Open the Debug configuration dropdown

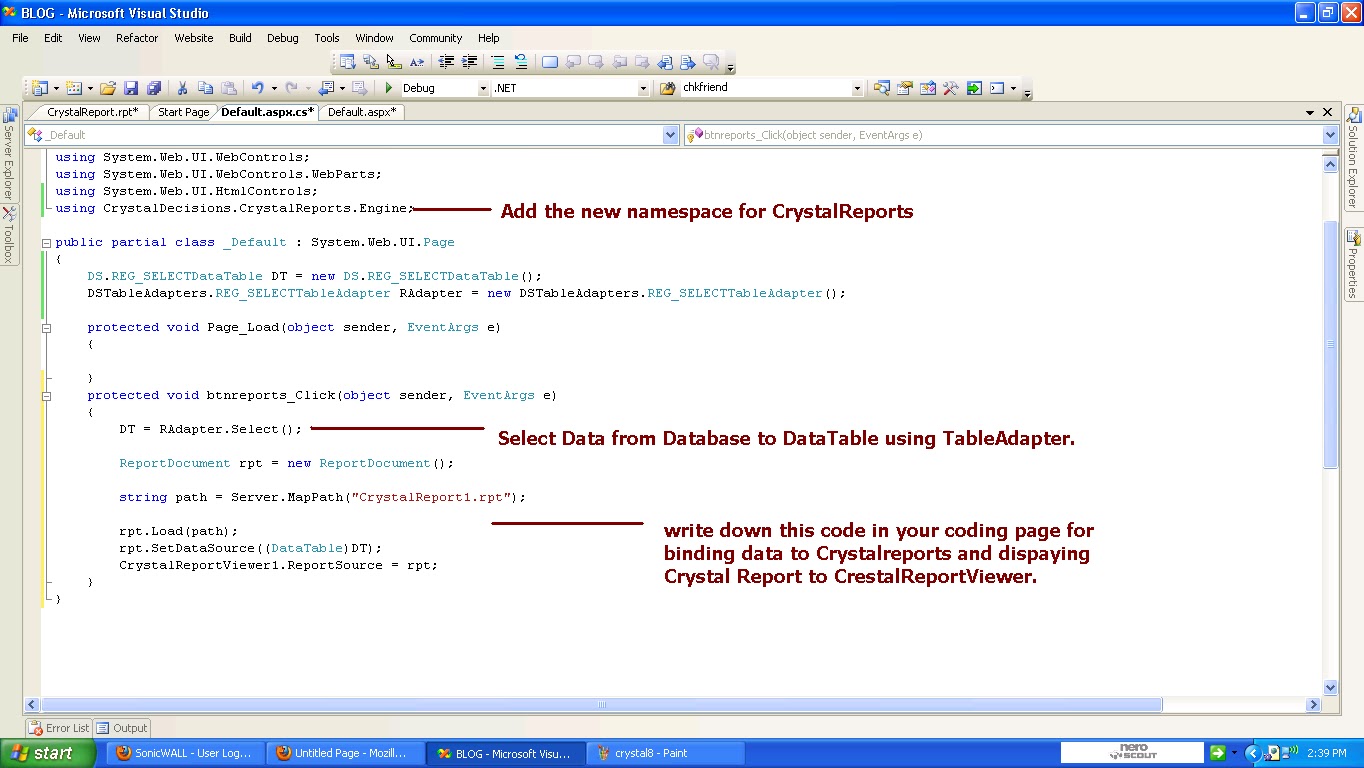pyautogui.click(x=483, y=88)
